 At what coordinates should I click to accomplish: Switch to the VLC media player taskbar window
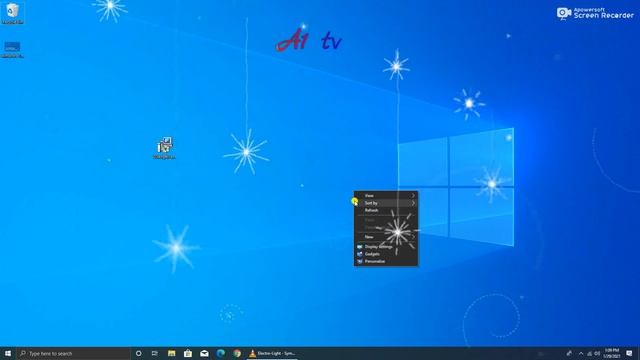click(x=272, y=353)
